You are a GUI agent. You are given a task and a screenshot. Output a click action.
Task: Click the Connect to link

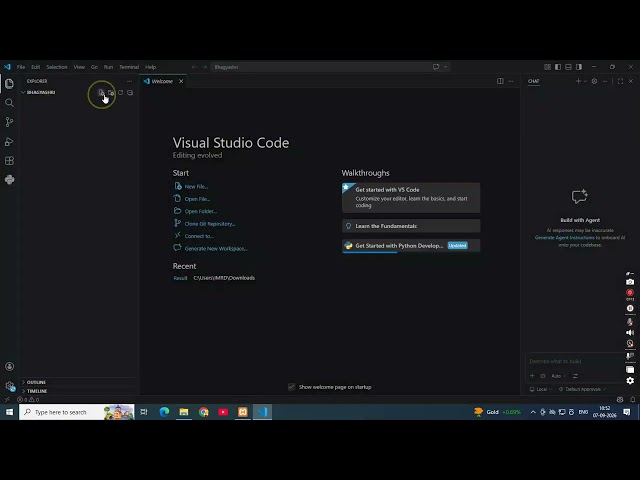(199, 236)
